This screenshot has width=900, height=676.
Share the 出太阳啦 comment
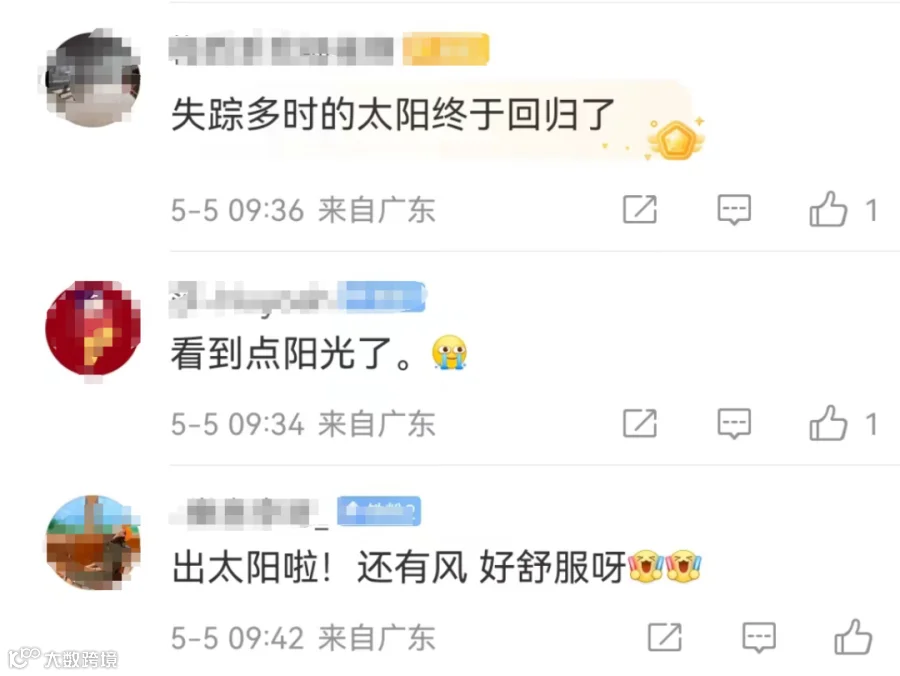click(665, 637)
